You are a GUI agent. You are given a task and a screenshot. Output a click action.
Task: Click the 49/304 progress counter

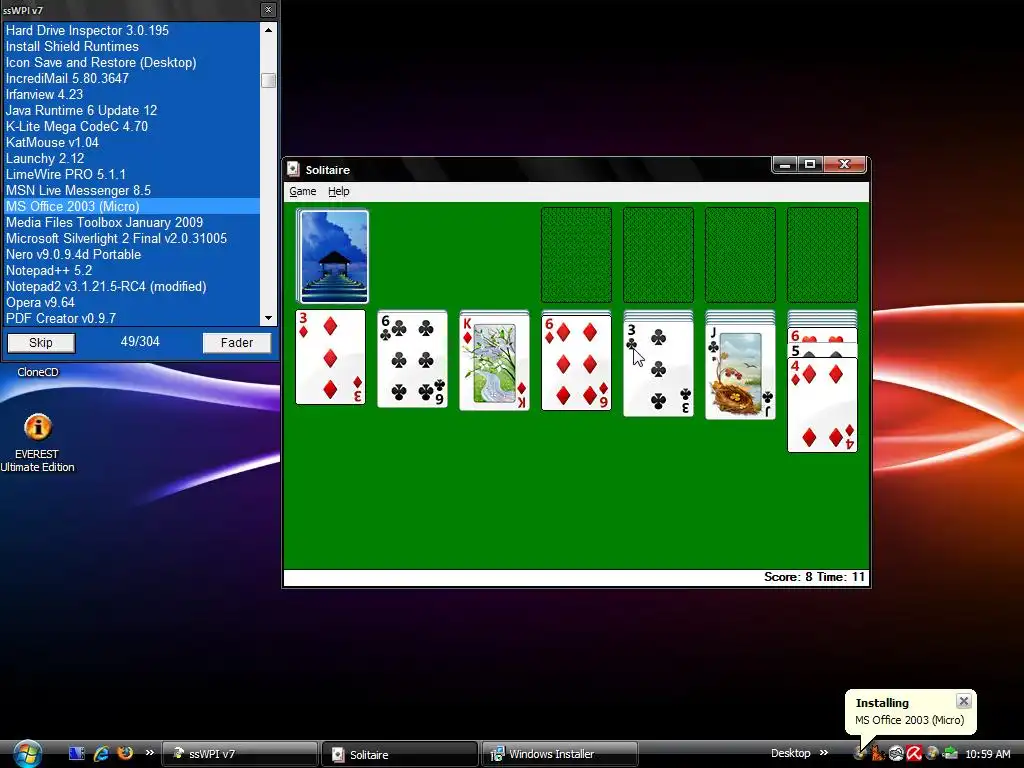coord(140,342)
